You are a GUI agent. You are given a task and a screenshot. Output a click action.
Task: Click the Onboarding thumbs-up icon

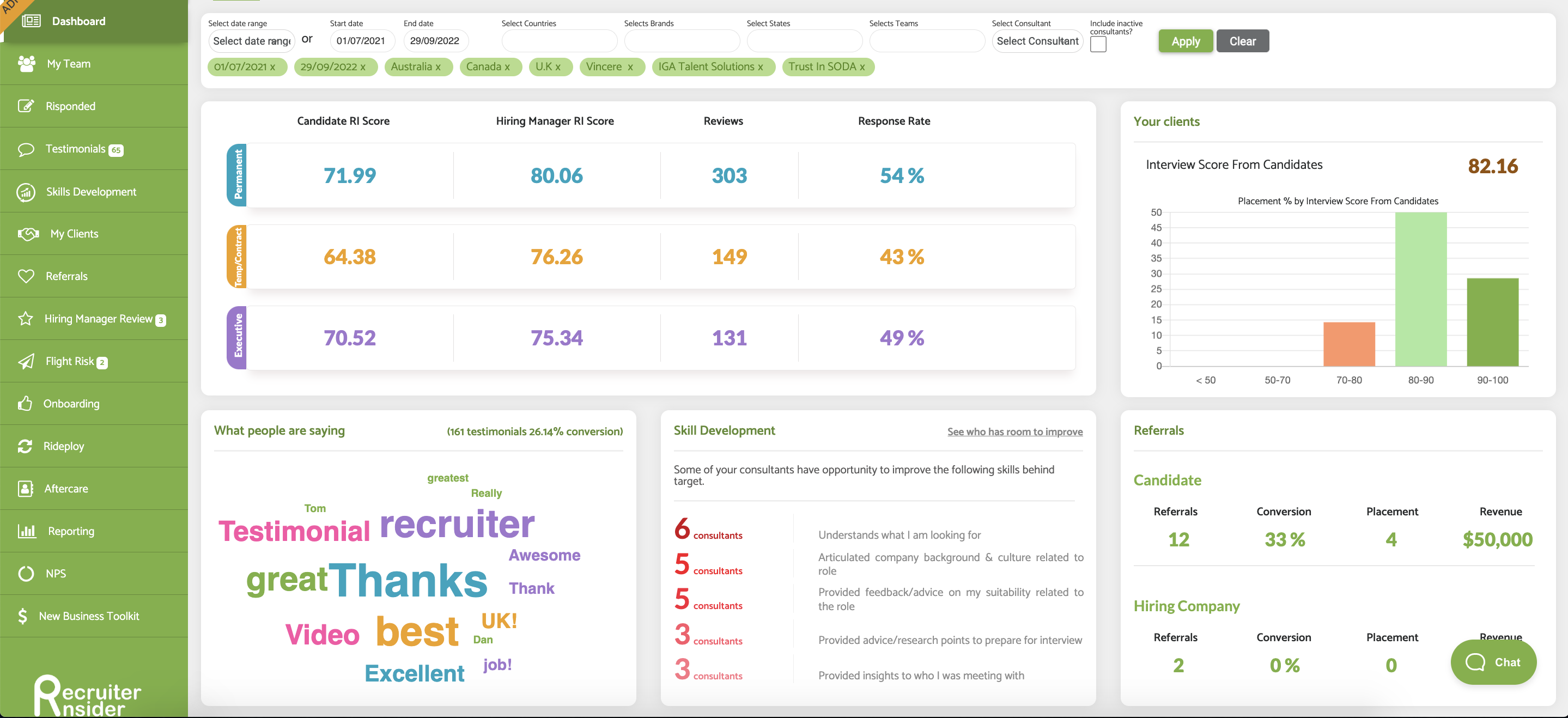tap(25, 404)
